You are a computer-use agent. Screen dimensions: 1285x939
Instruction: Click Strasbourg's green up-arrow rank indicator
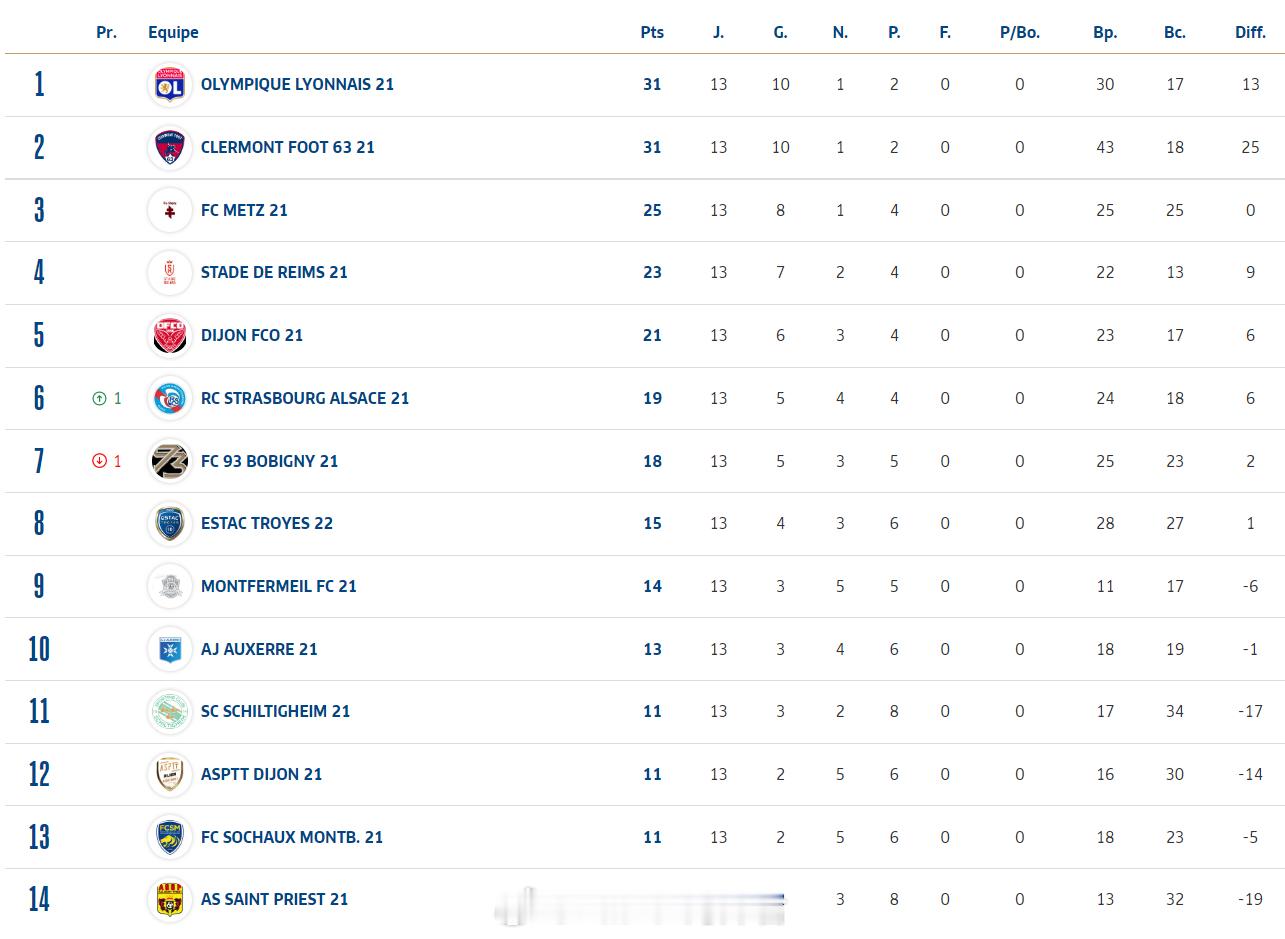pyautogui.click(x=99, y=398)
